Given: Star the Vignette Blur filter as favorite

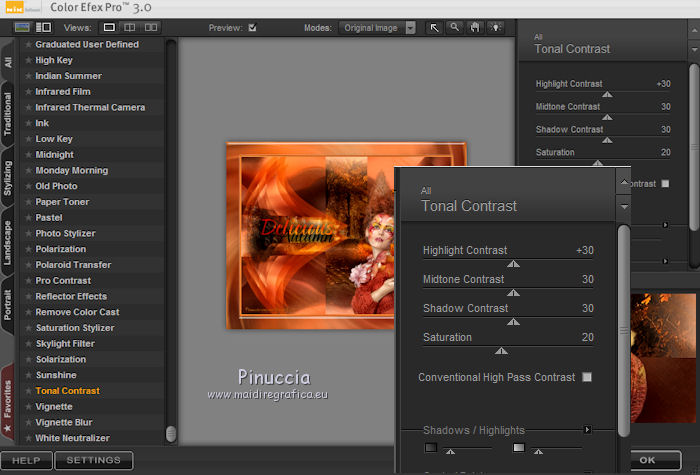Looking at the screenshot, I should tap(28, 422).
